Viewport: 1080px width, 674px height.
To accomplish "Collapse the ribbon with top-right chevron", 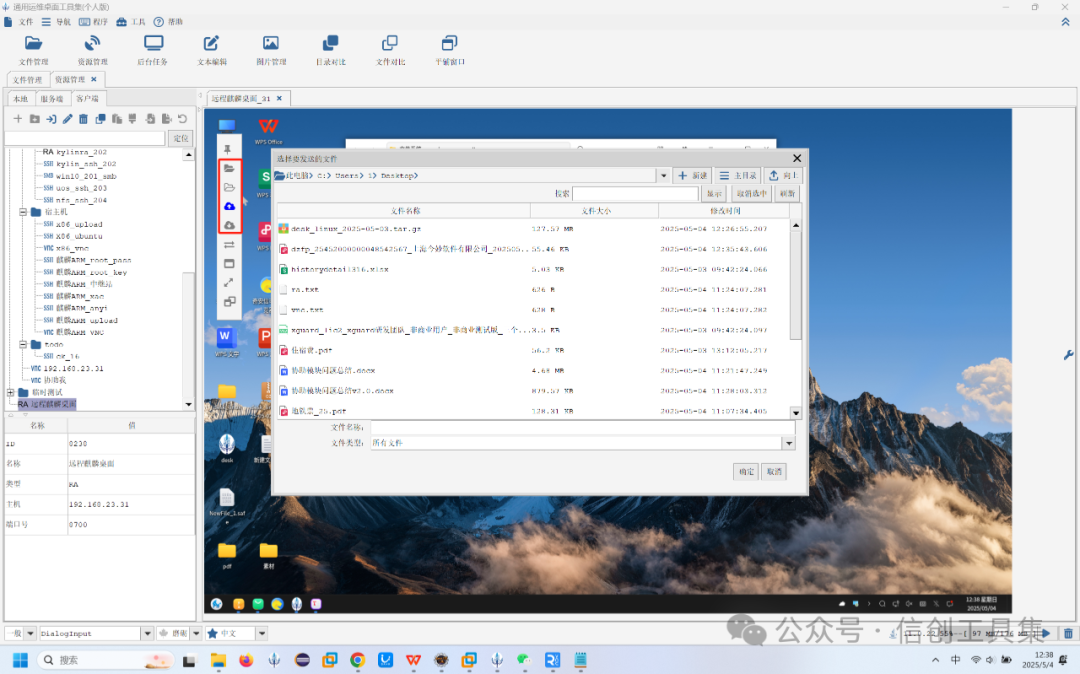I will click(x=1066, y=22).
